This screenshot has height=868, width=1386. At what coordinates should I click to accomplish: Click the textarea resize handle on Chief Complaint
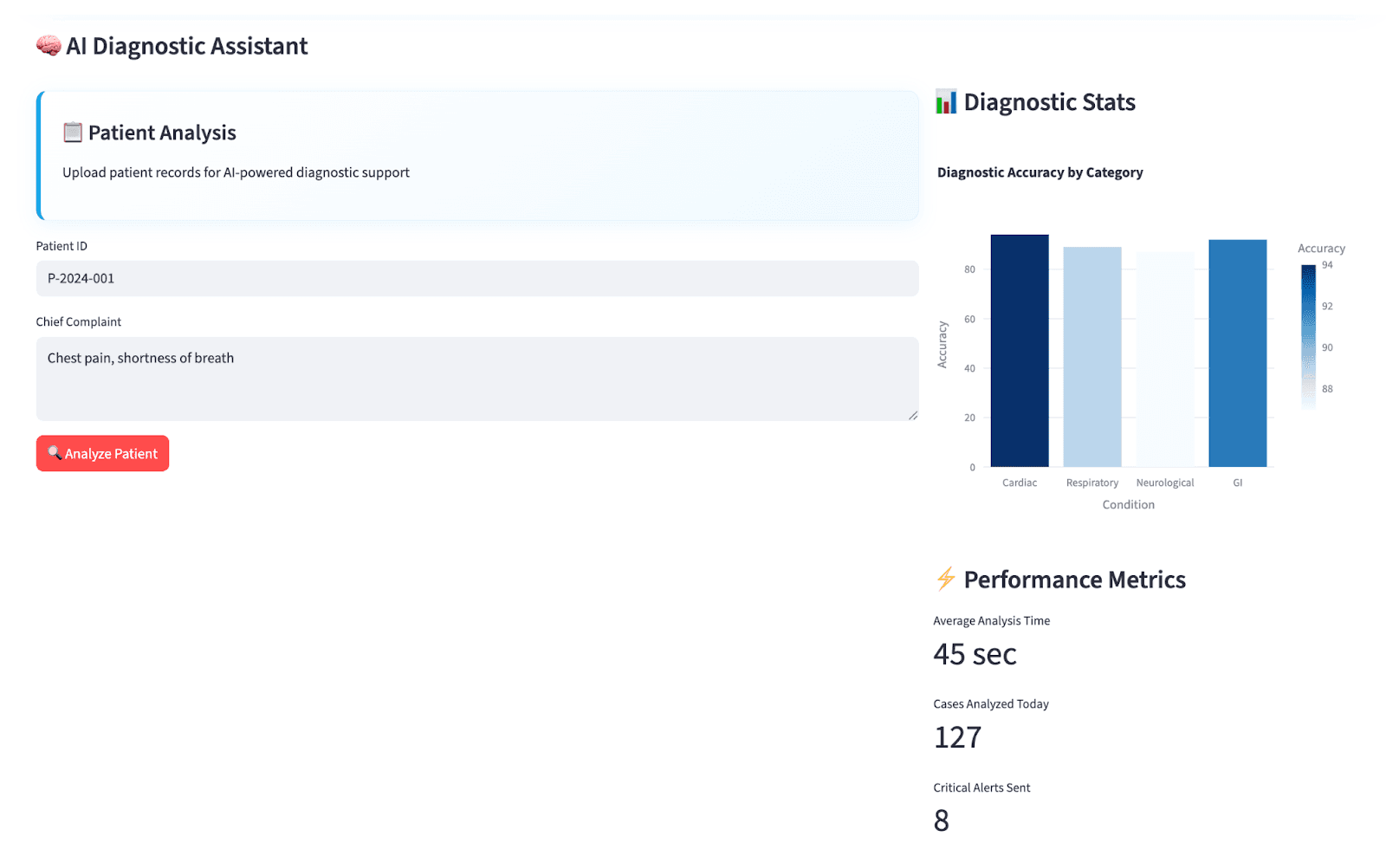(913, 415)
